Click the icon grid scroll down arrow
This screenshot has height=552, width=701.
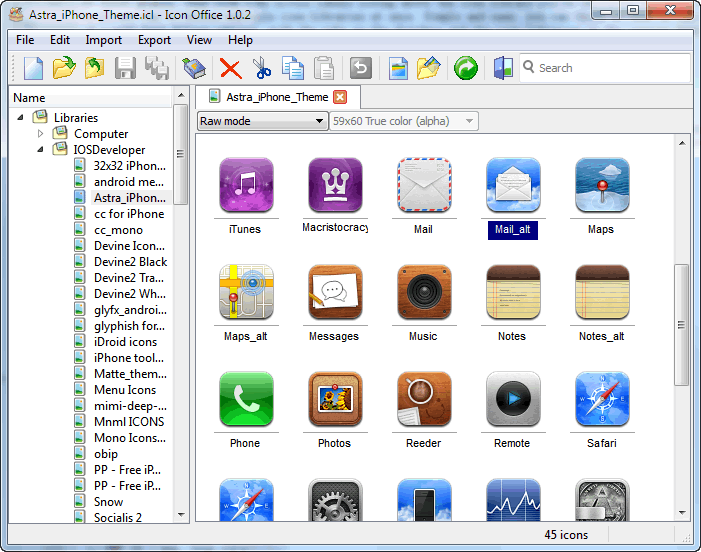coord(682,513)
